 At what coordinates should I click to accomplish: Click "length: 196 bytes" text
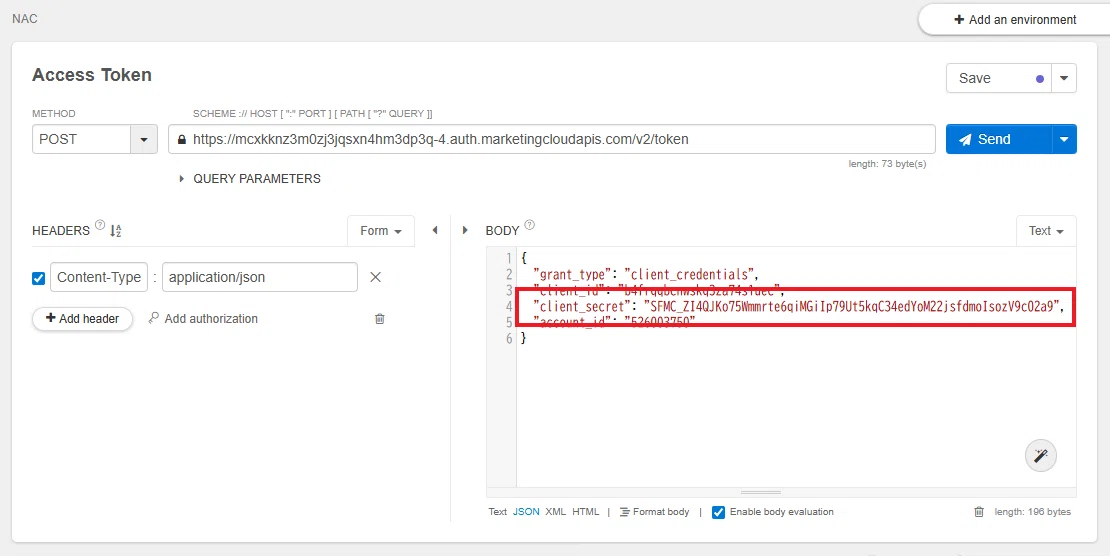(x=1033, y=511)
